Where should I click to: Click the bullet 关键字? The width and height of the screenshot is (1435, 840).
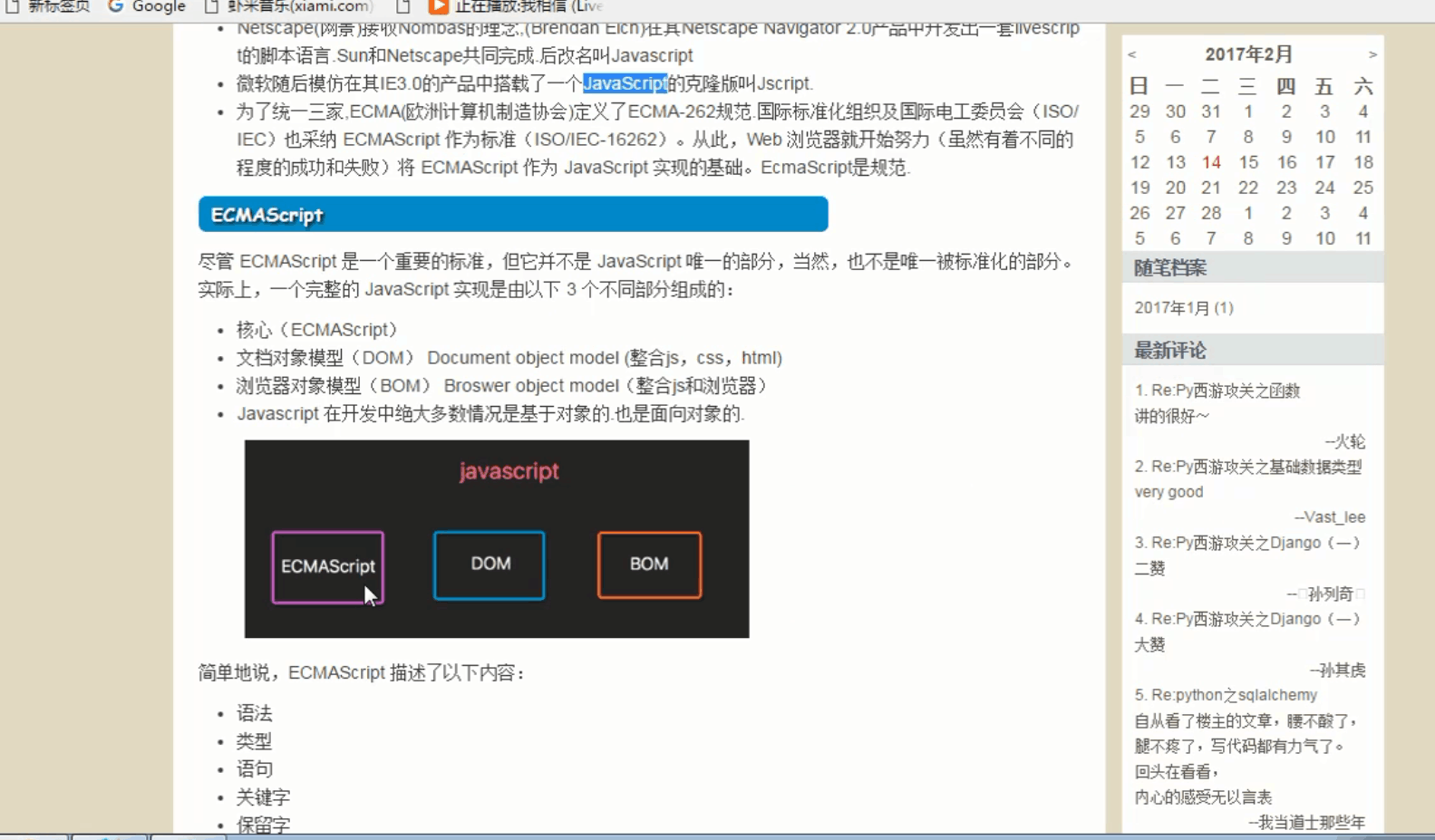click(263, 797)
